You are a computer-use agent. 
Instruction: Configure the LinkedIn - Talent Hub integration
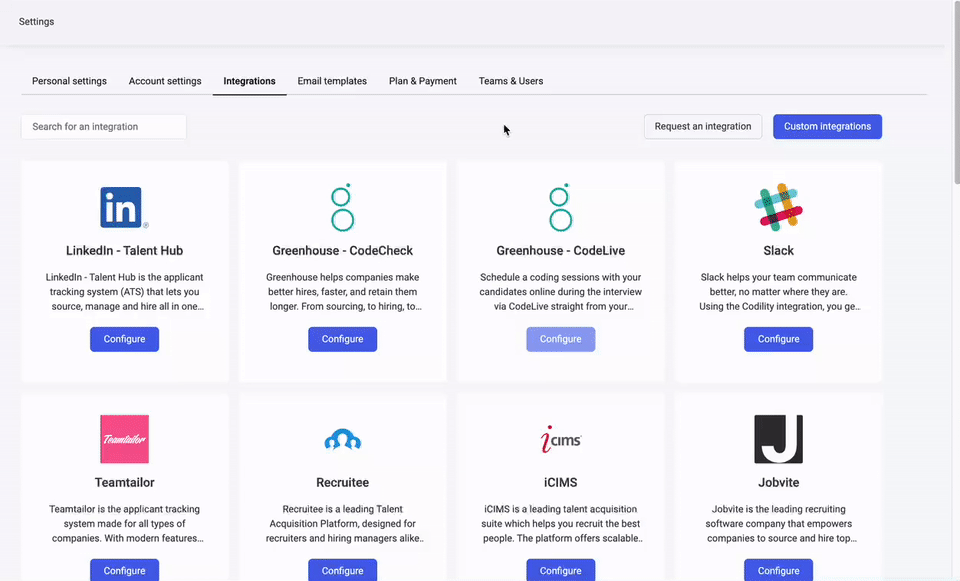click(124, 339)
